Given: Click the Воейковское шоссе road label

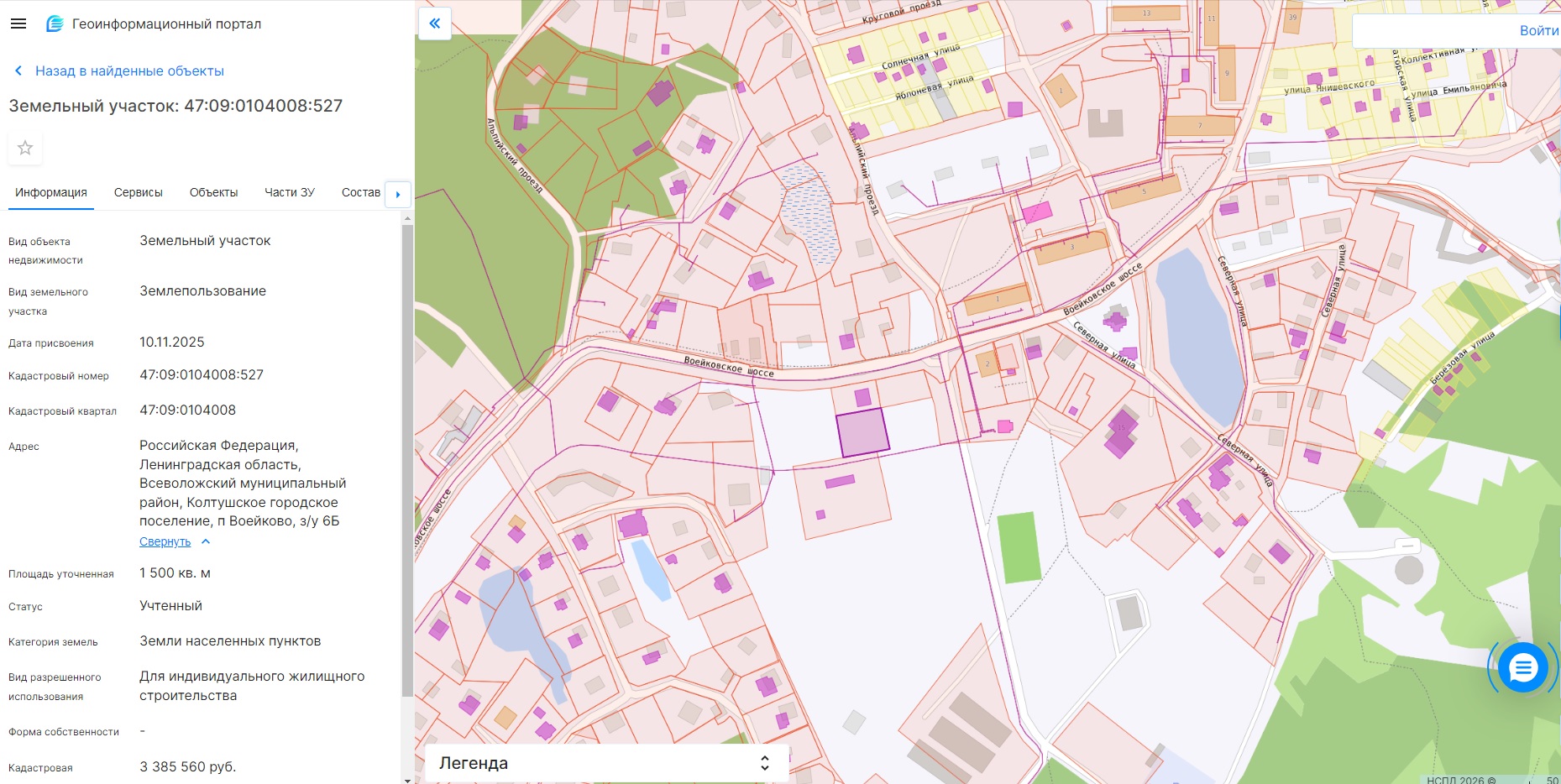Looking at the screenshot, I should tap(729, 367).
